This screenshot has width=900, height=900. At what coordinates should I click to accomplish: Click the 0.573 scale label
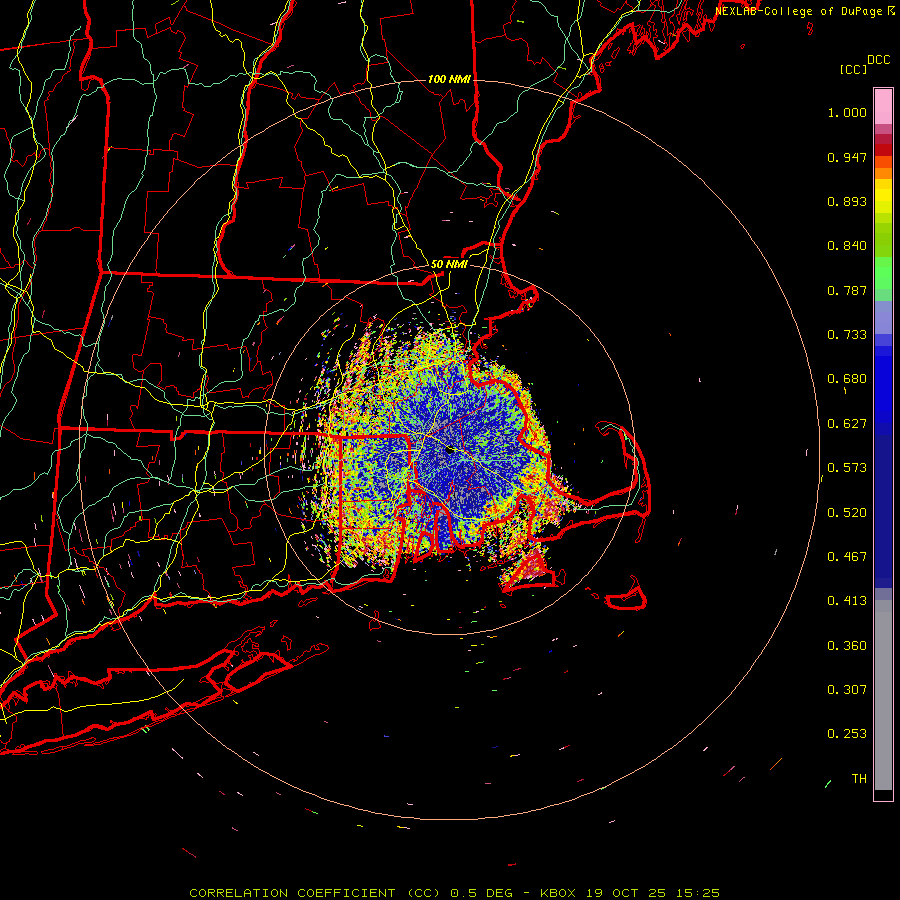click(847, 468)
